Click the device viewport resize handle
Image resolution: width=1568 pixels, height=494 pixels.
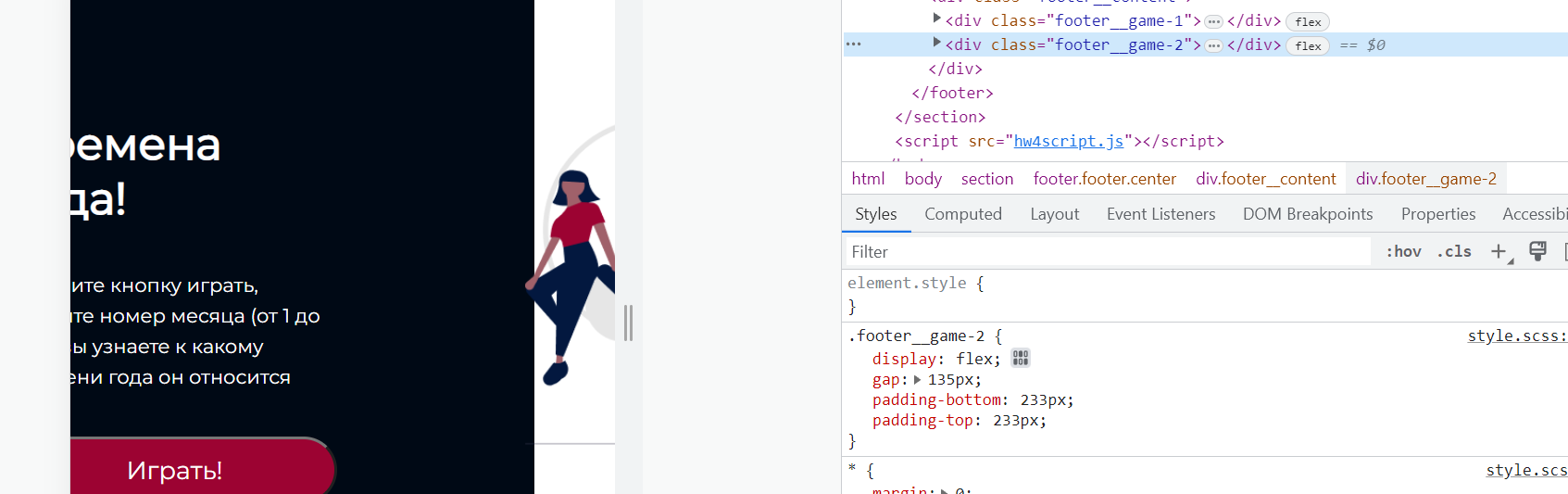[628, 323]
